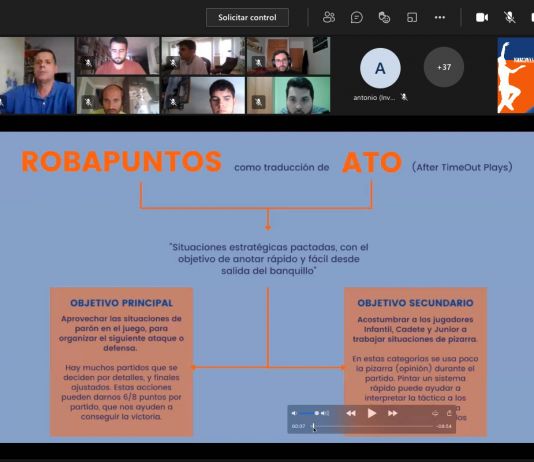This screenshot has height=462, width=534.
Task: Click the play button in the video player
Action: (372, 413)
